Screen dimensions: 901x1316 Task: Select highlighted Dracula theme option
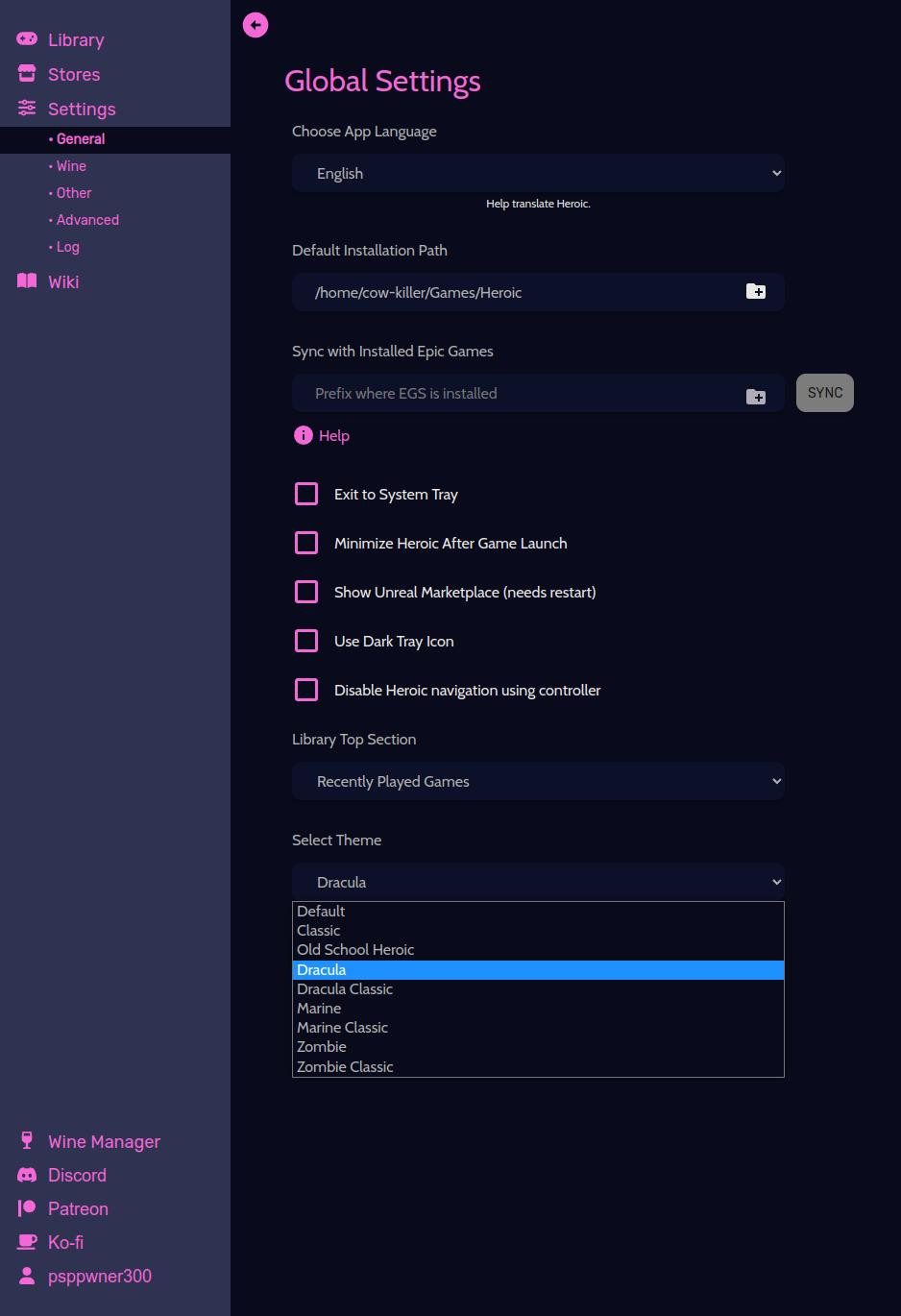[x=538, y=970]
